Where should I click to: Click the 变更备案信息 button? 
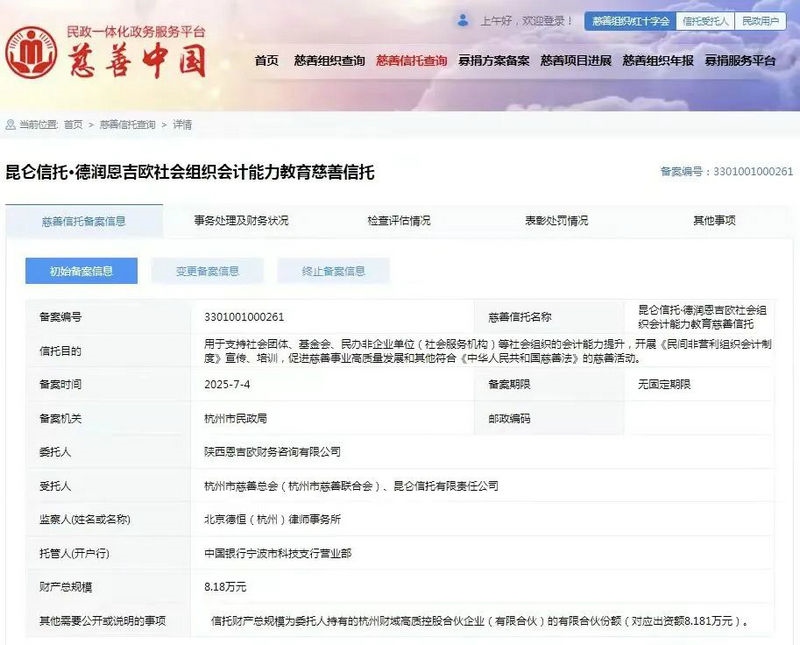tap(208, 271)
